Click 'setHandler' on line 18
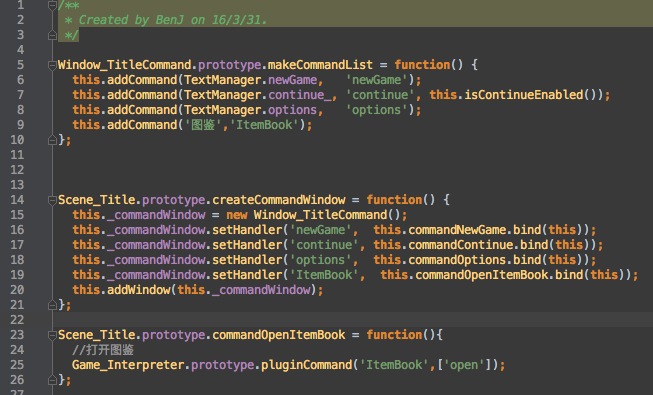653x395 pixels. coord(247,260)
